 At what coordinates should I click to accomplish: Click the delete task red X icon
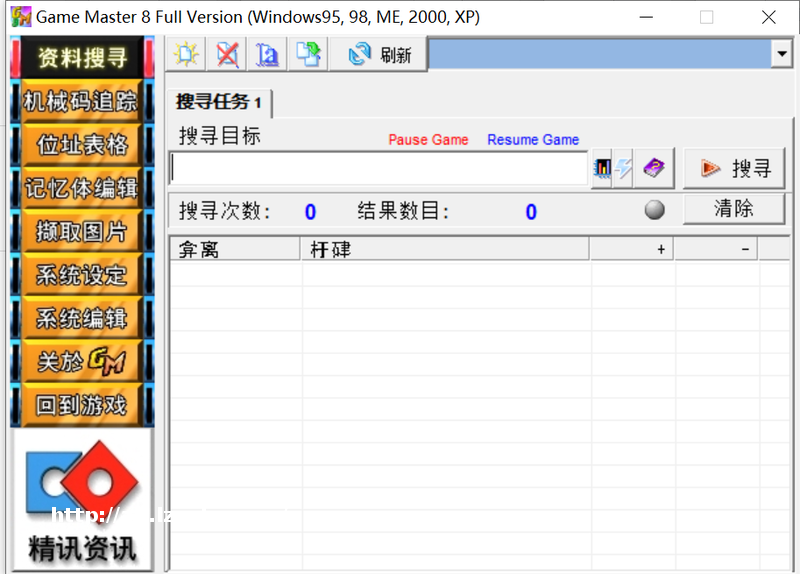pyautogui.click(x=227, y=54)
